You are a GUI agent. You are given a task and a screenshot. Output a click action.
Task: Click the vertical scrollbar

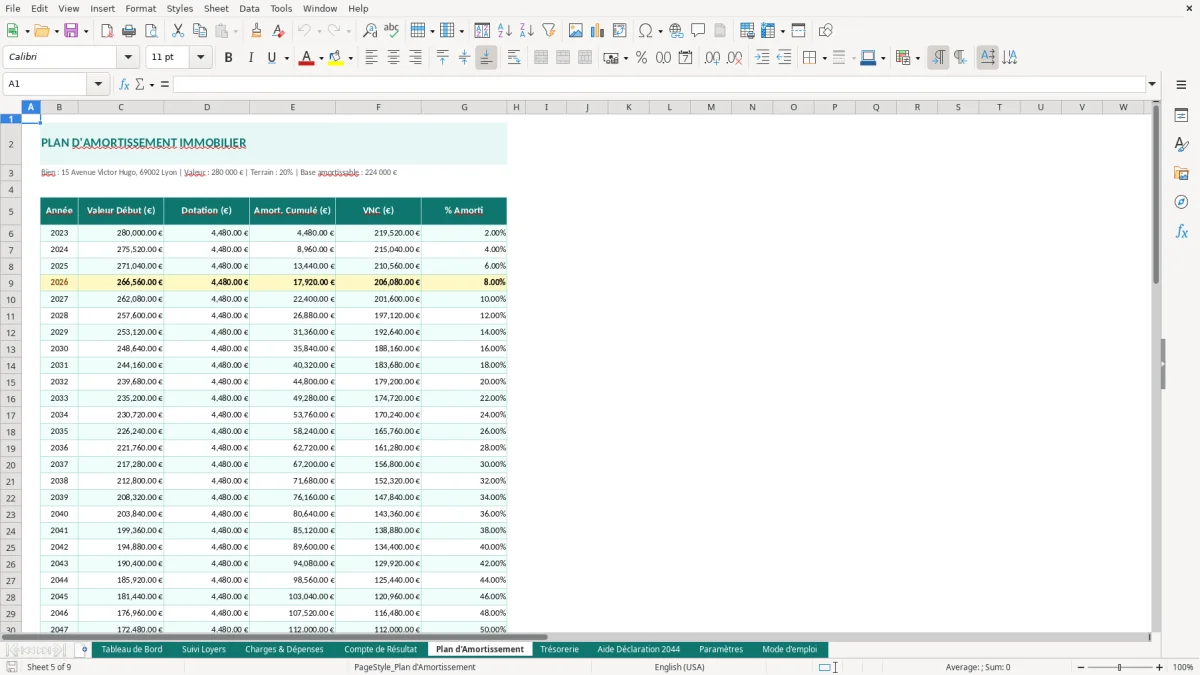coord(1156,195)
